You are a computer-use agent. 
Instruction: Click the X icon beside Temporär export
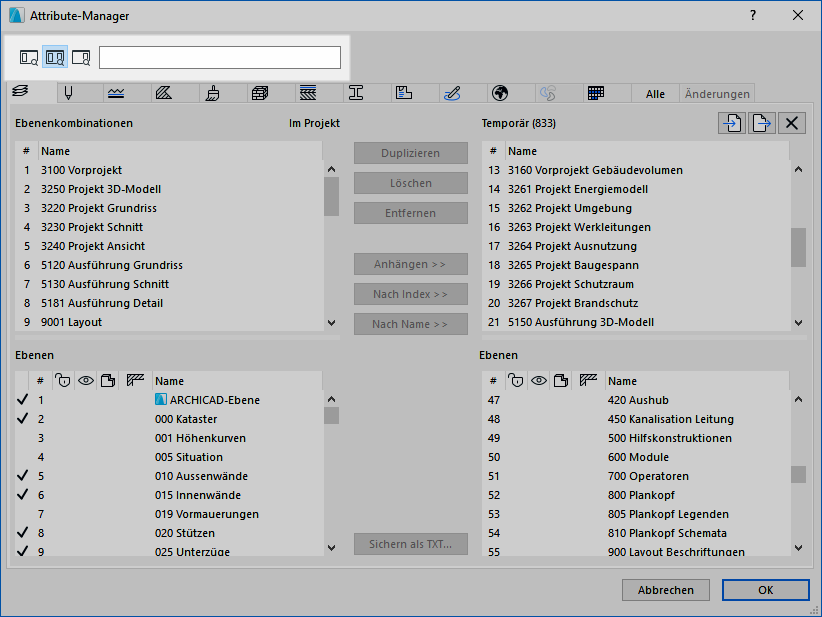point(792,123)
